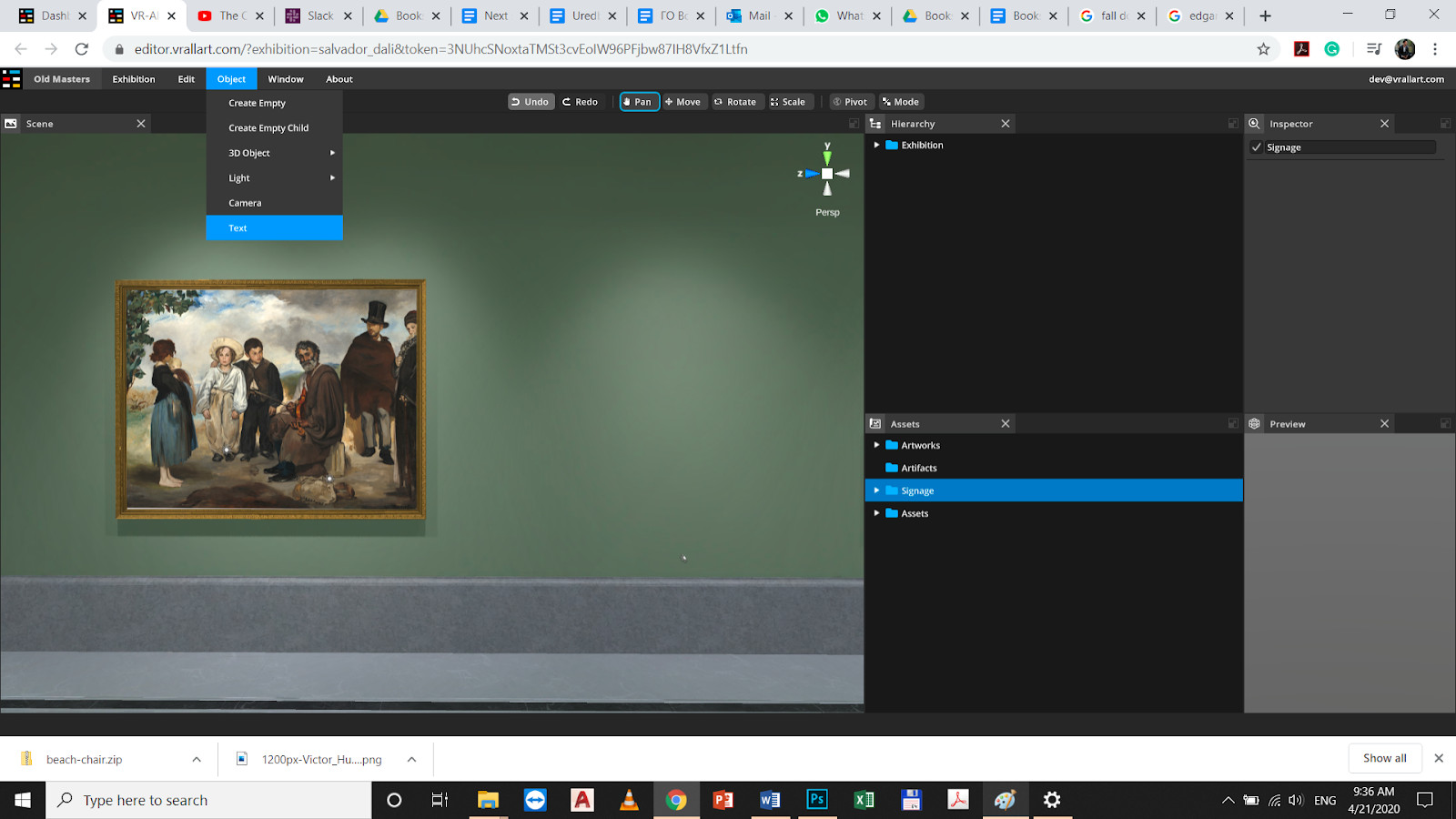
Task: Add a Camera from Object menu
Action: point(274,203)
